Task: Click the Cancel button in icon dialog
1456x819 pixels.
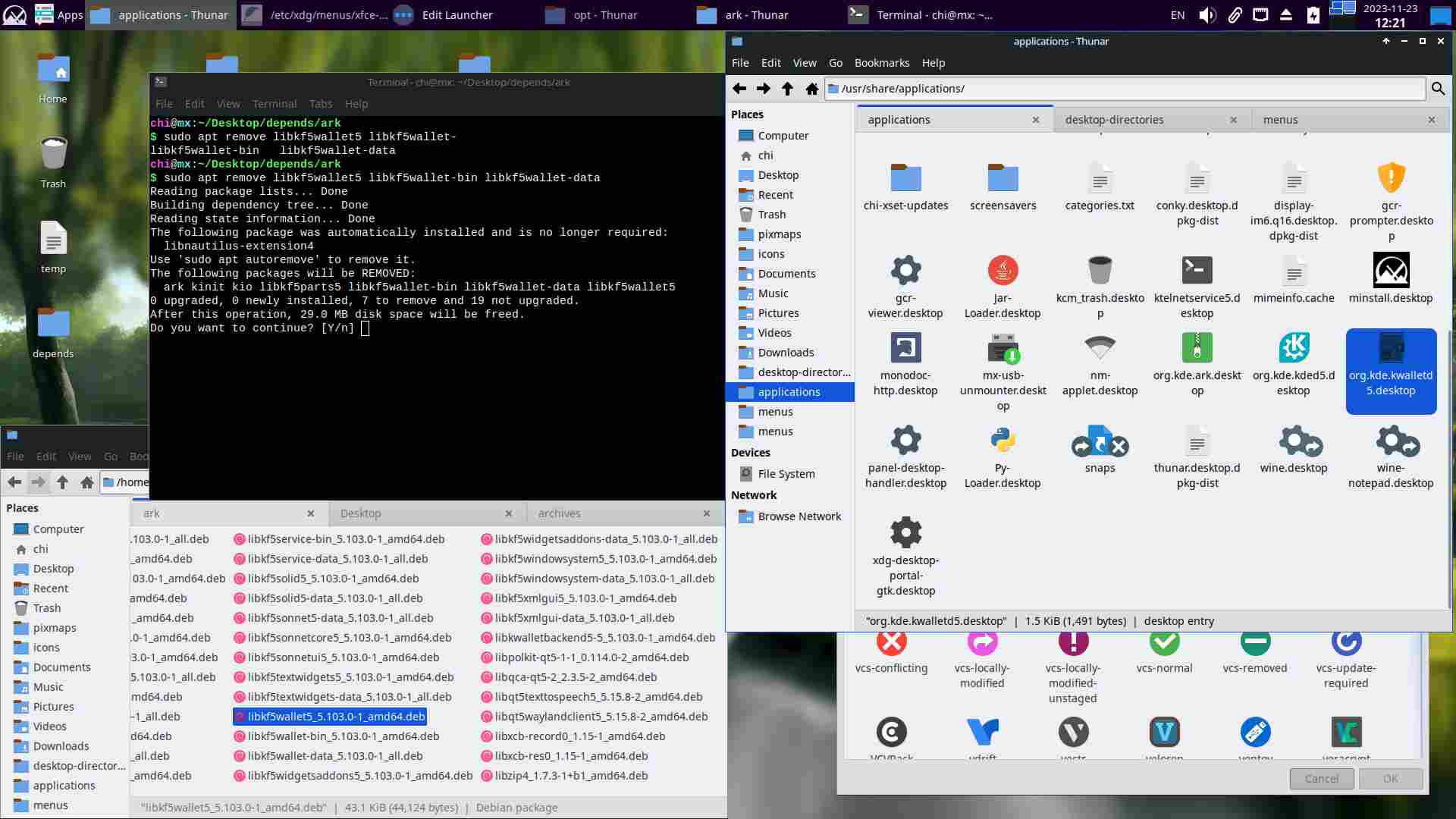Action: click(1321, 779)
